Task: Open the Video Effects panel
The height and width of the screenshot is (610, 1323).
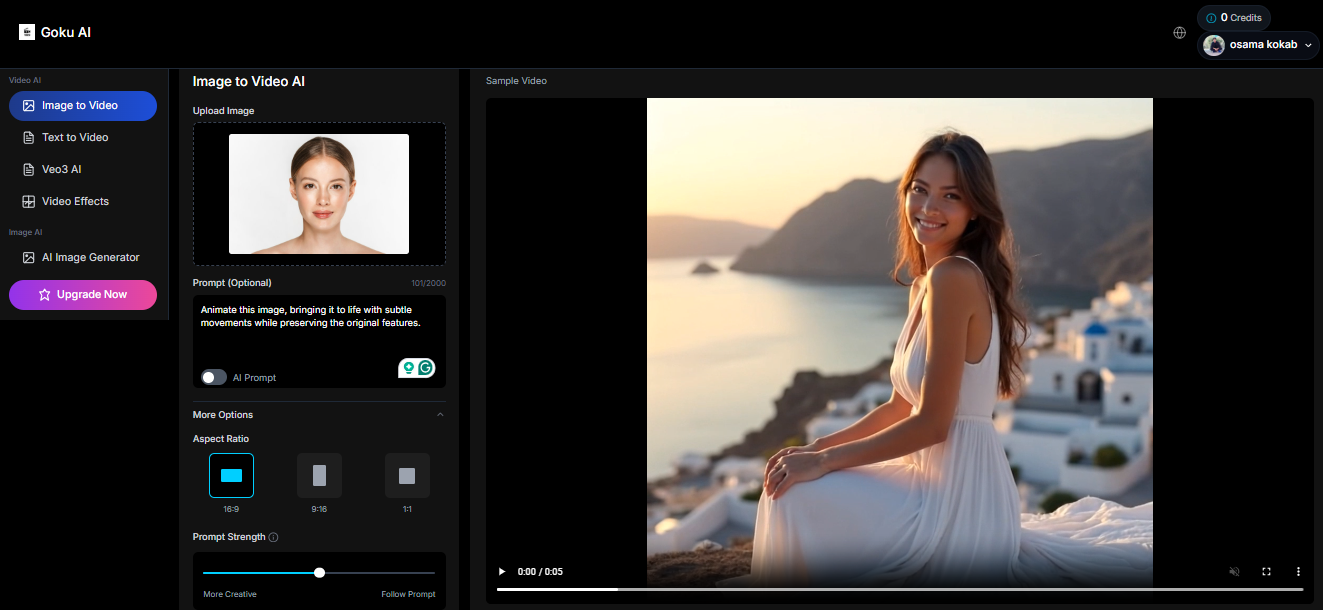Action: point(74,201)
